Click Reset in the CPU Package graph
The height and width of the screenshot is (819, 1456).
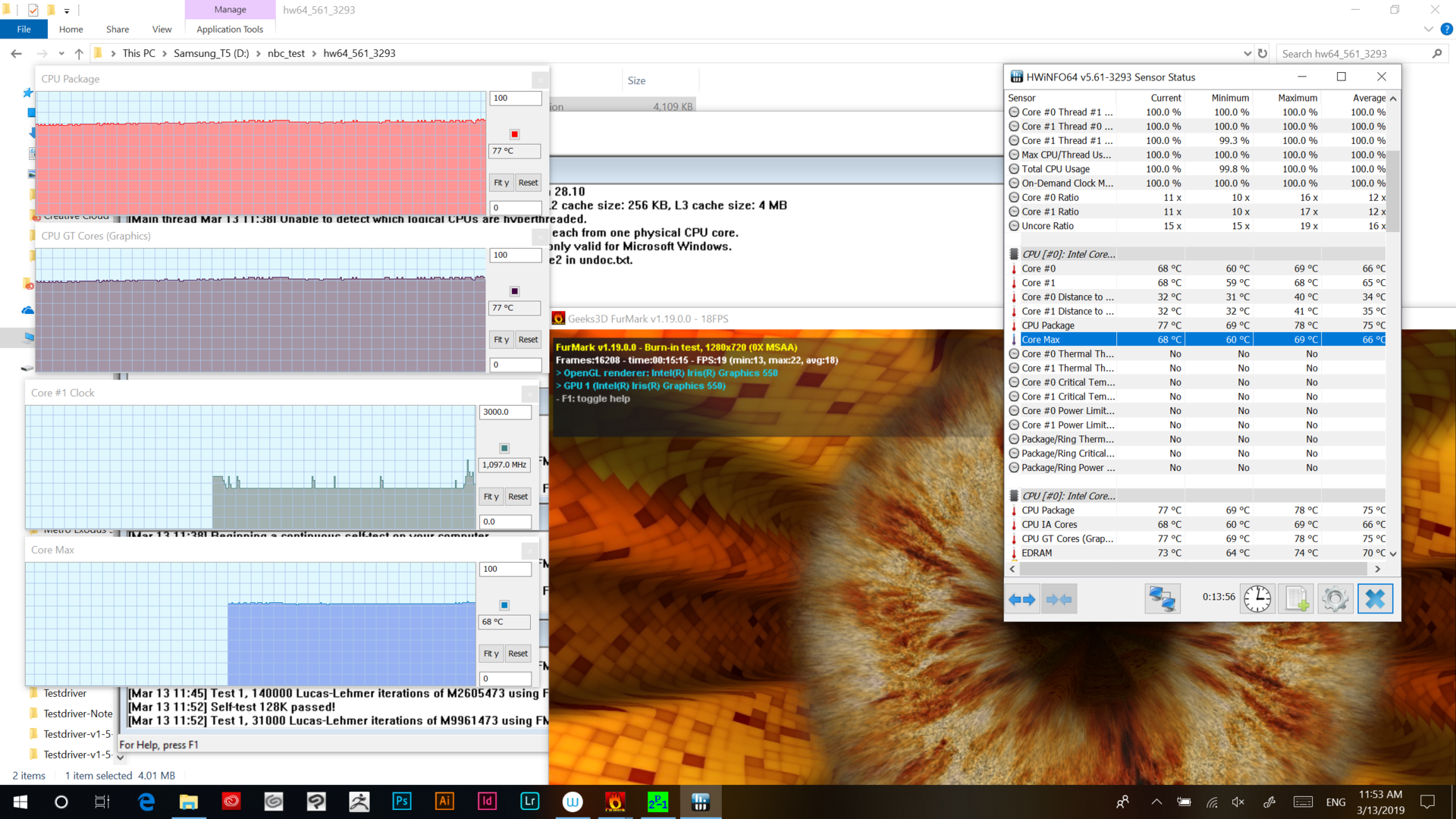528,183
